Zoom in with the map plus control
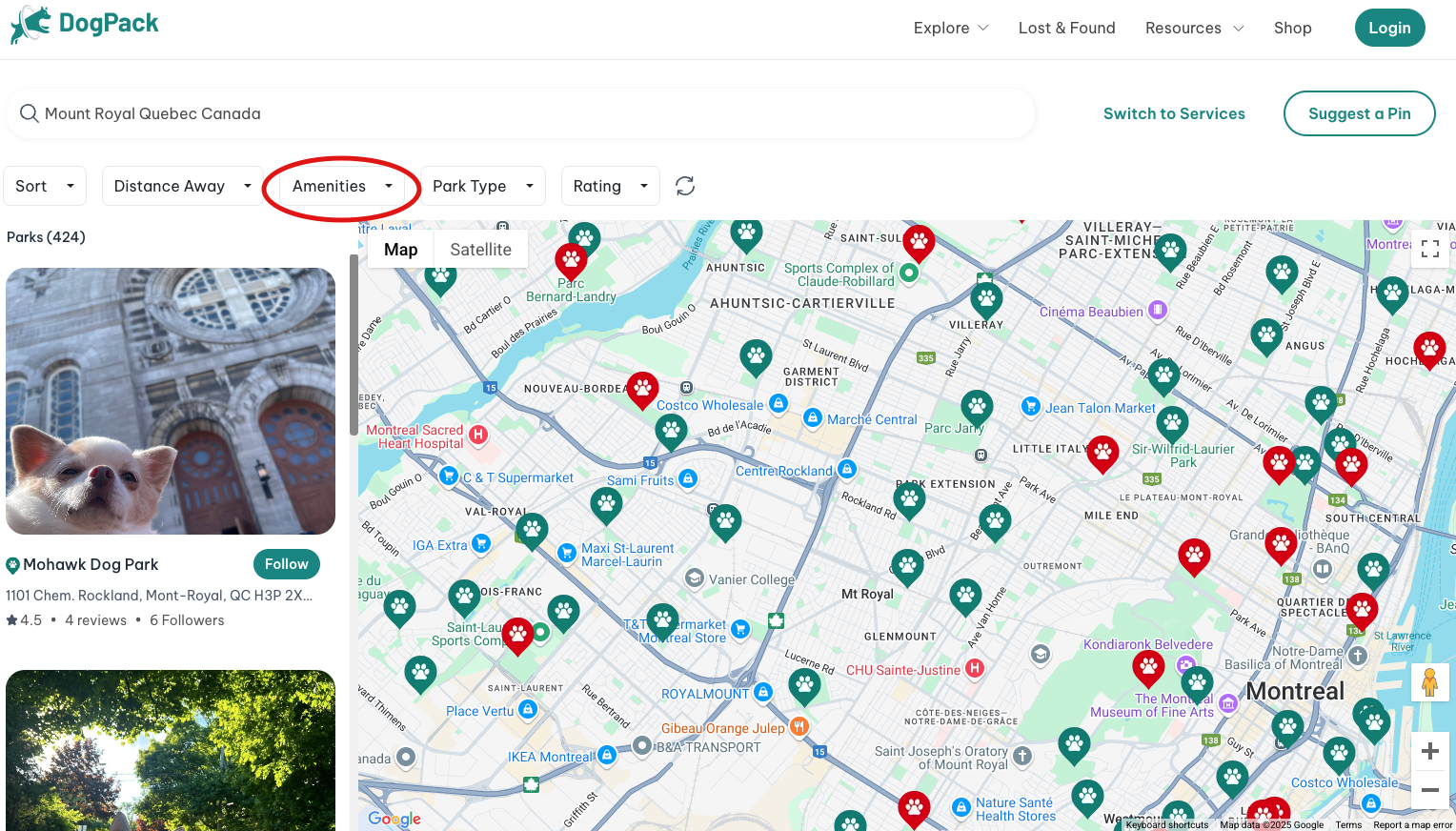 [1430, 751]
